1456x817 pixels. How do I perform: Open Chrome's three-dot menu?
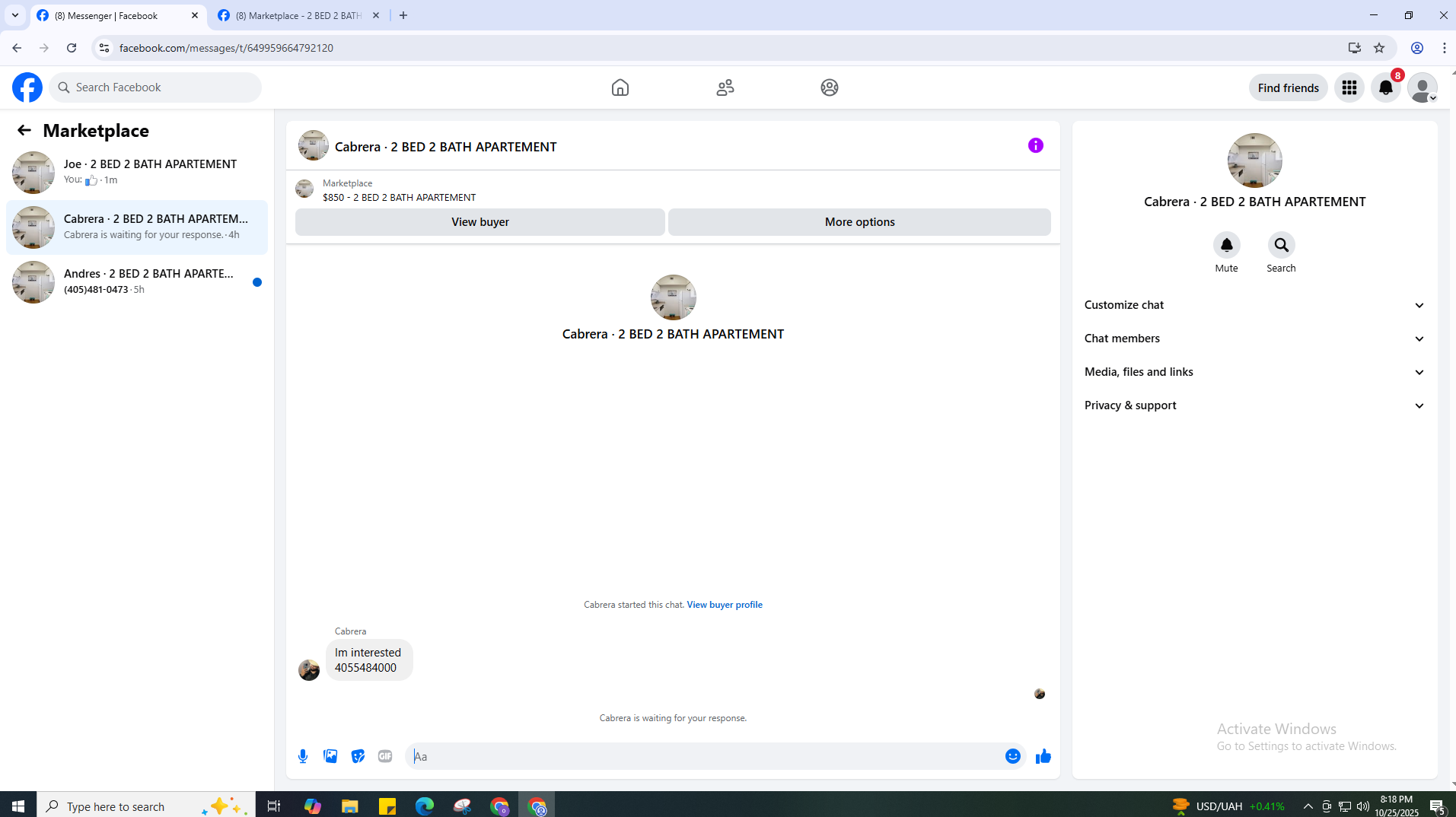[x=1445, y=48]
